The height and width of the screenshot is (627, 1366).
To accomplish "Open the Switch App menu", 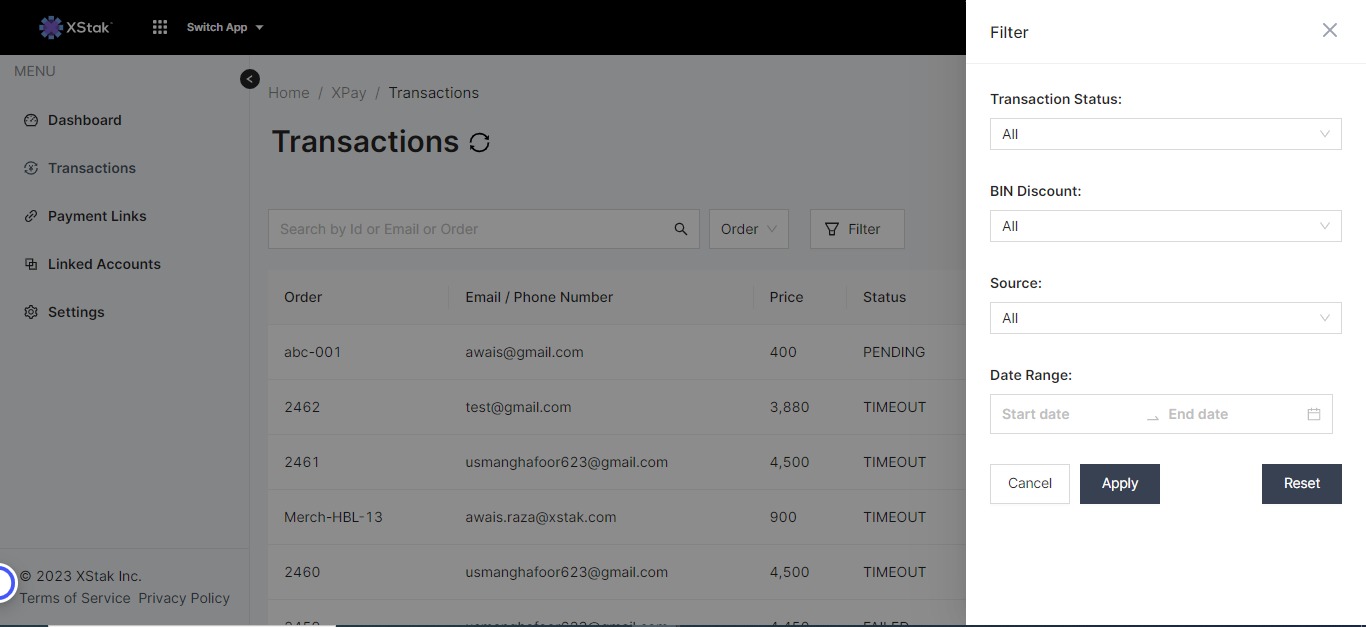I will pyautogui.click(x=224, y=27).
